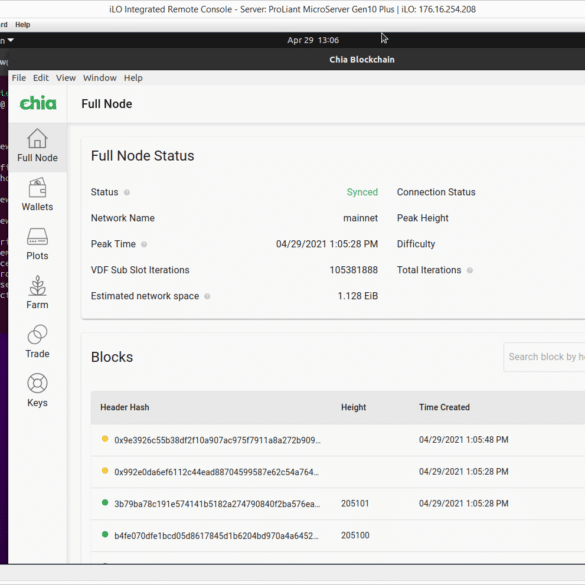Click the Chia Blockchain window title bar
The image size is (585, 585).
point(362,60)
